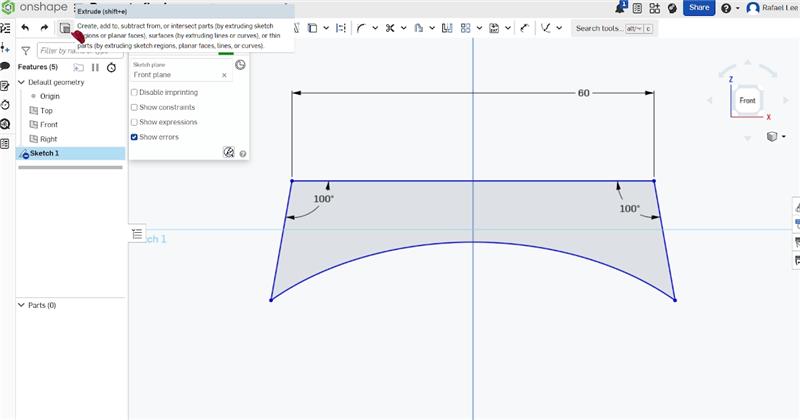This screenshot has width=800, height=420.
Task: Select the curved arrow tool left of the plane tool
Action: click(x=524, y=28)
